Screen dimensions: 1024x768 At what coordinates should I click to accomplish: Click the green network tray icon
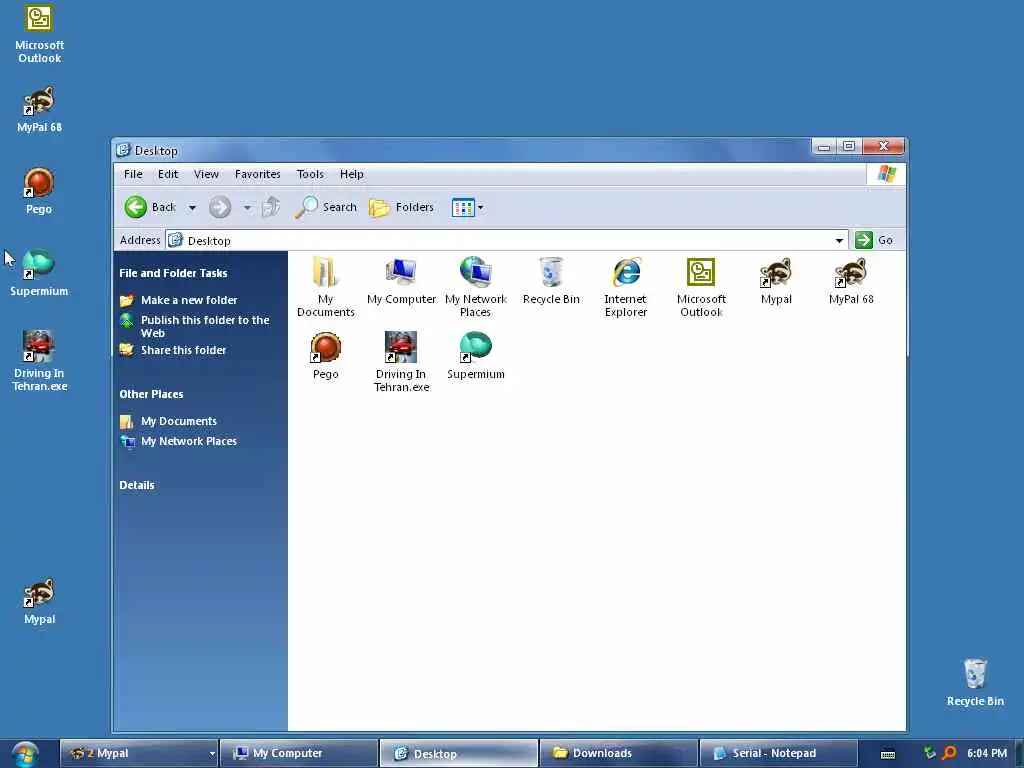coord(929,753)
